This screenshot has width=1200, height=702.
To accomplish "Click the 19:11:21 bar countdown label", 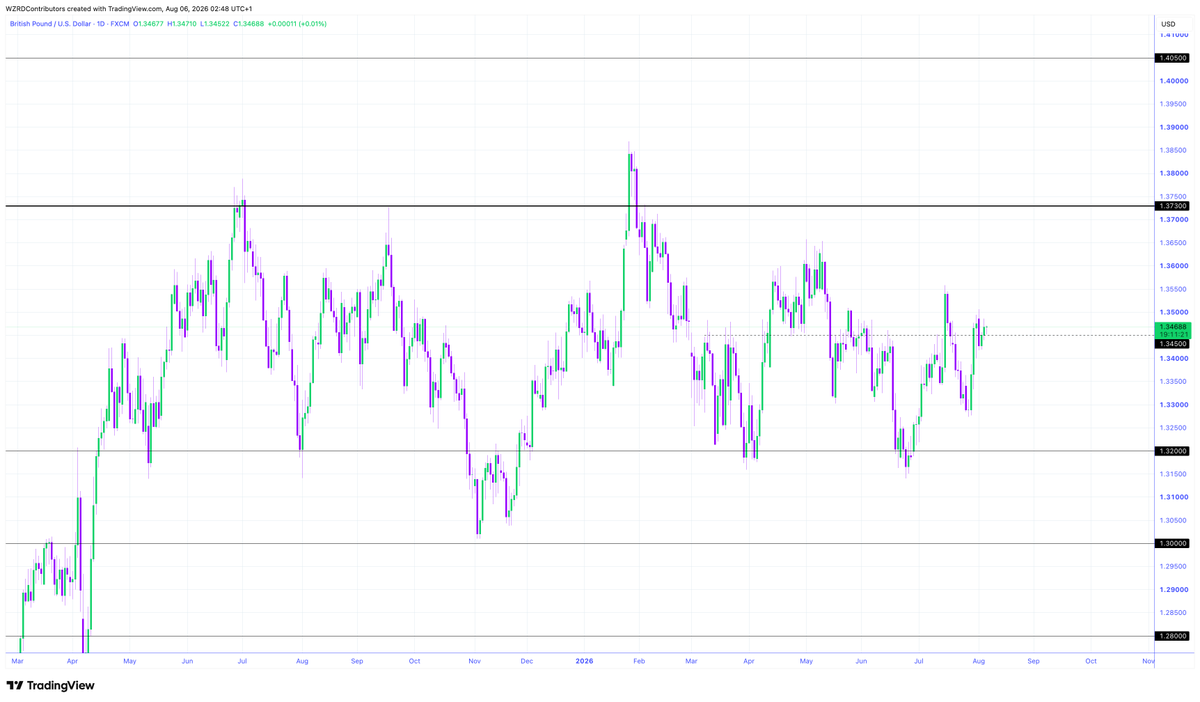I will point(1172,335).
